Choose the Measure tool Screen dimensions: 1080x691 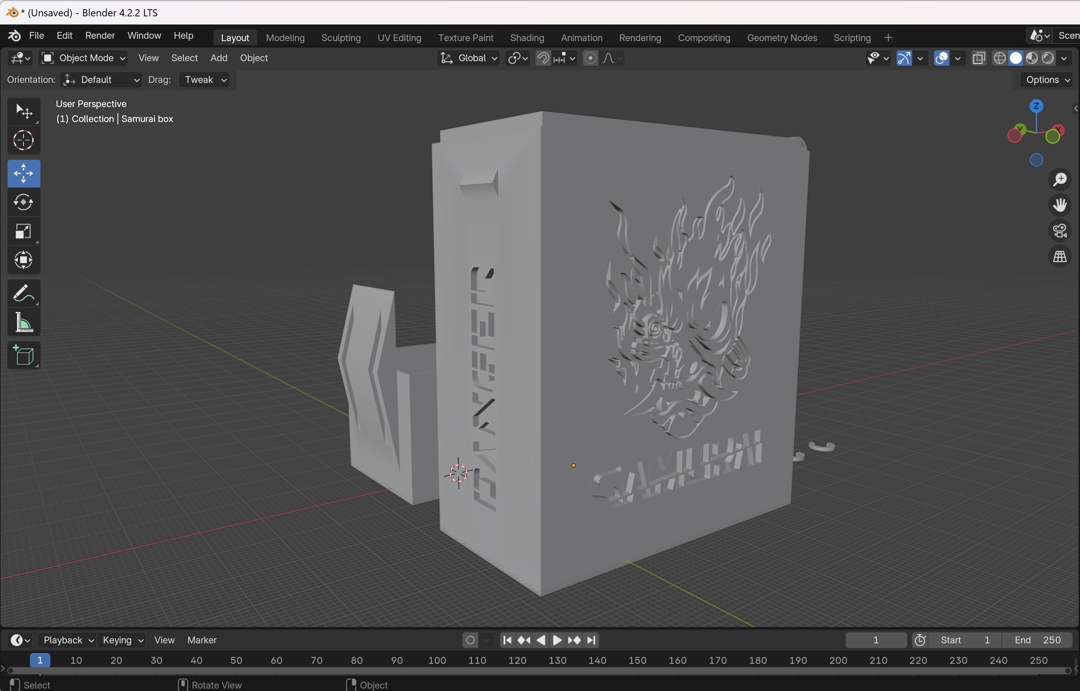[23, 323]
